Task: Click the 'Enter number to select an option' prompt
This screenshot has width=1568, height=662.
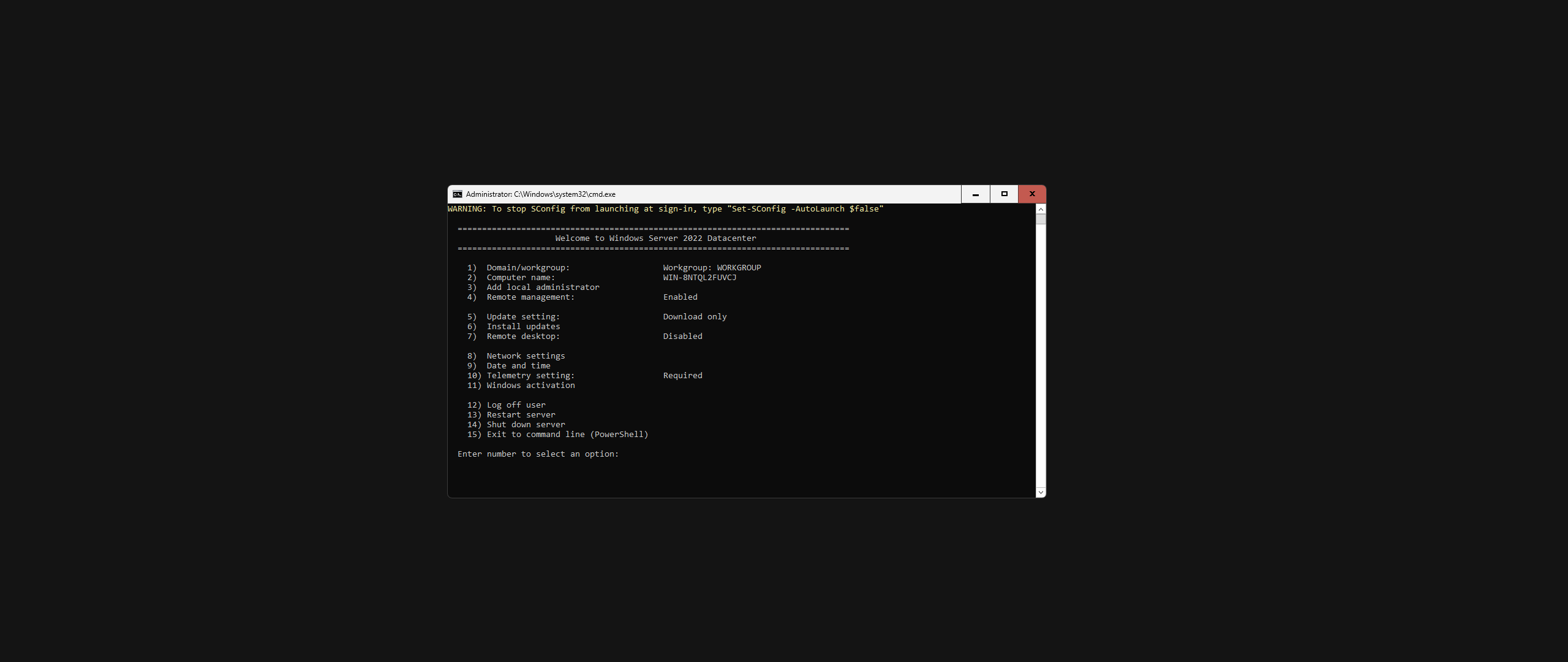Action: click(538, 454)
